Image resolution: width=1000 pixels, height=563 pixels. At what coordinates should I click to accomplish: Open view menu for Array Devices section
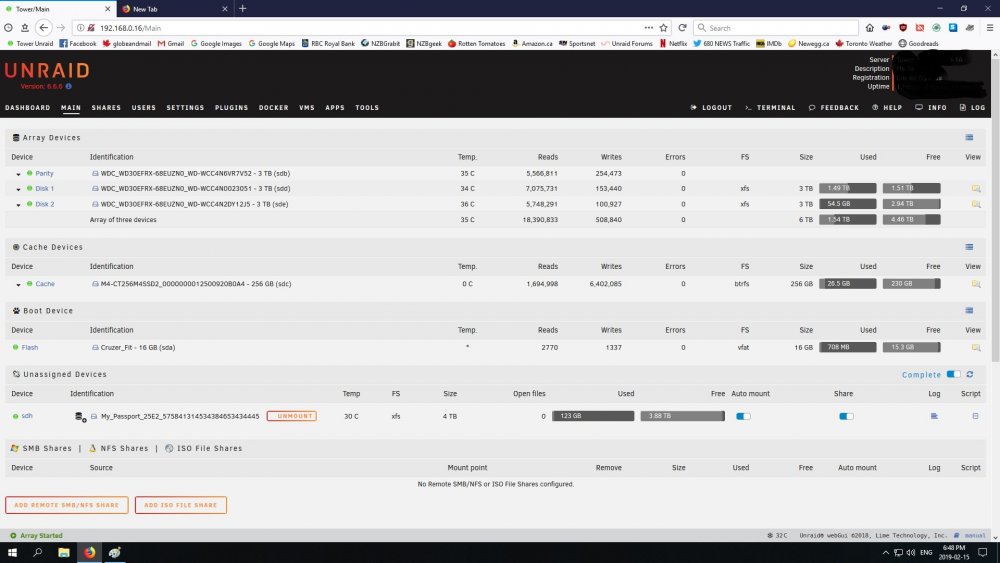pos(969,138)
